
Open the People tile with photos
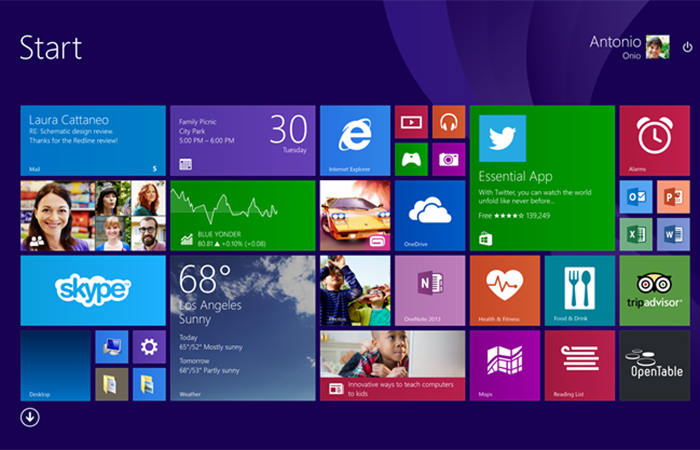coord(93,216)
